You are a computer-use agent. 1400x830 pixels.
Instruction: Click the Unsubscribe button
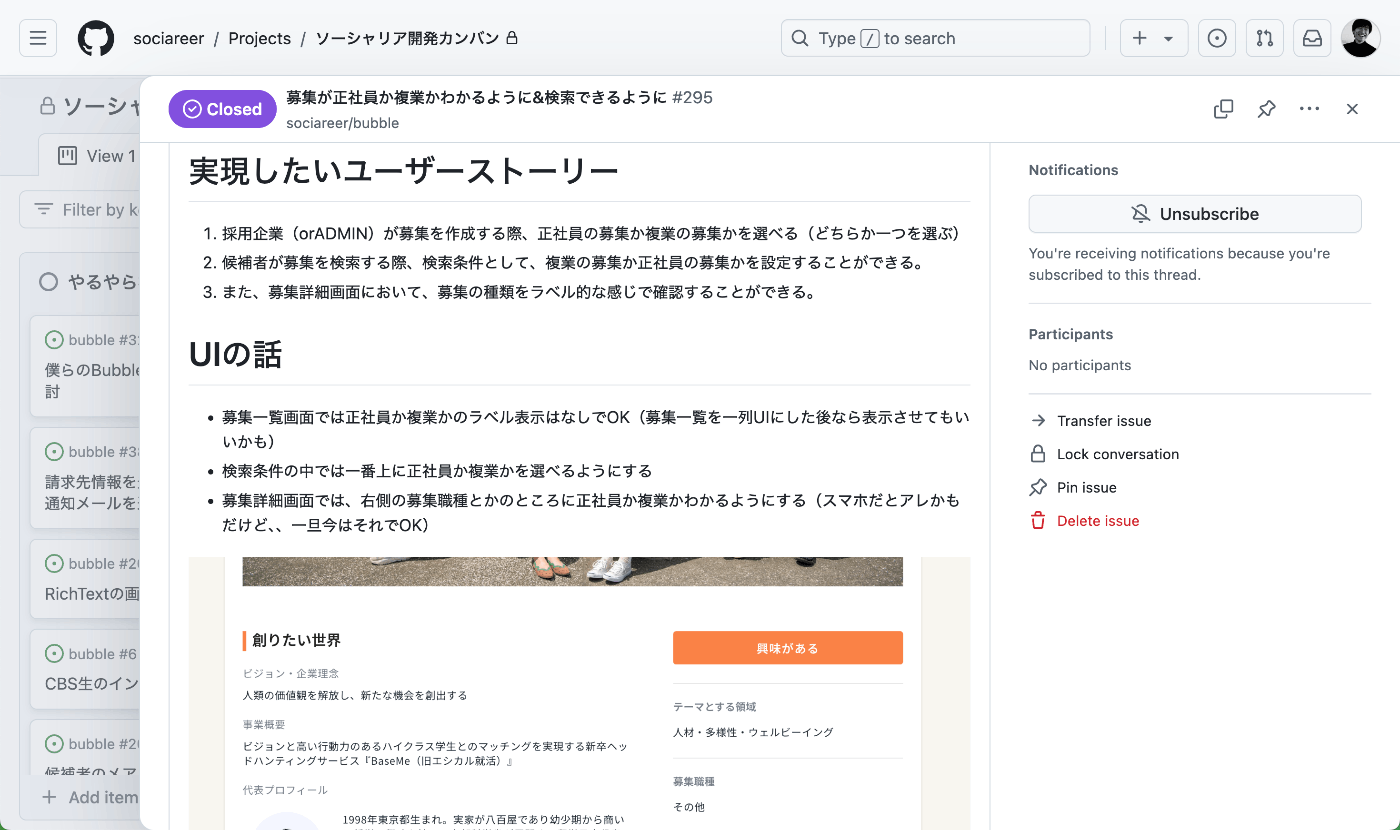tap(1195, 214)
